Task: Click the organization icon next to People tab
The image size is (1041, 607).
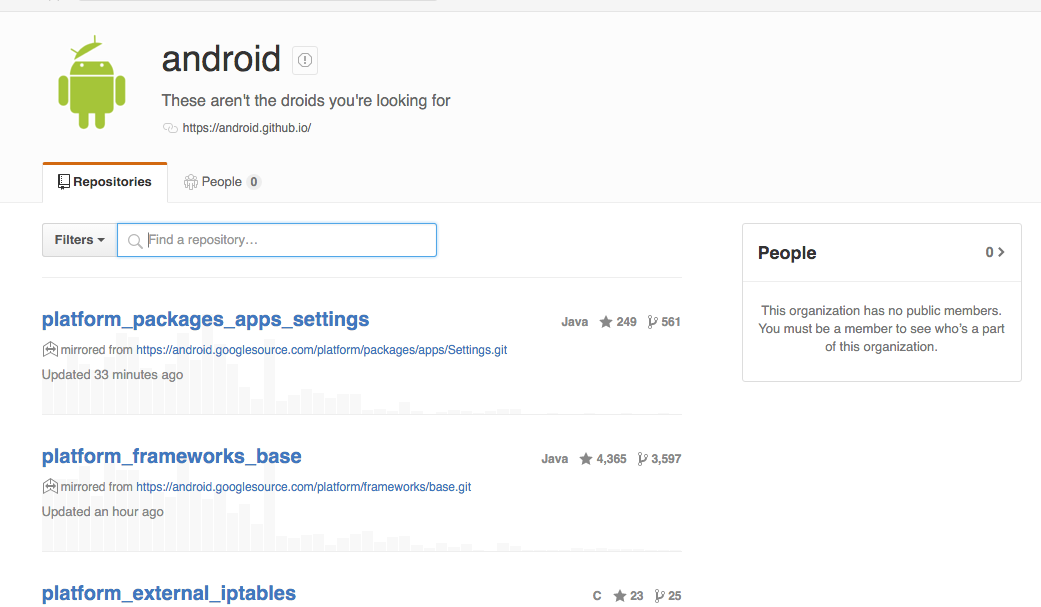Action: 189,181
